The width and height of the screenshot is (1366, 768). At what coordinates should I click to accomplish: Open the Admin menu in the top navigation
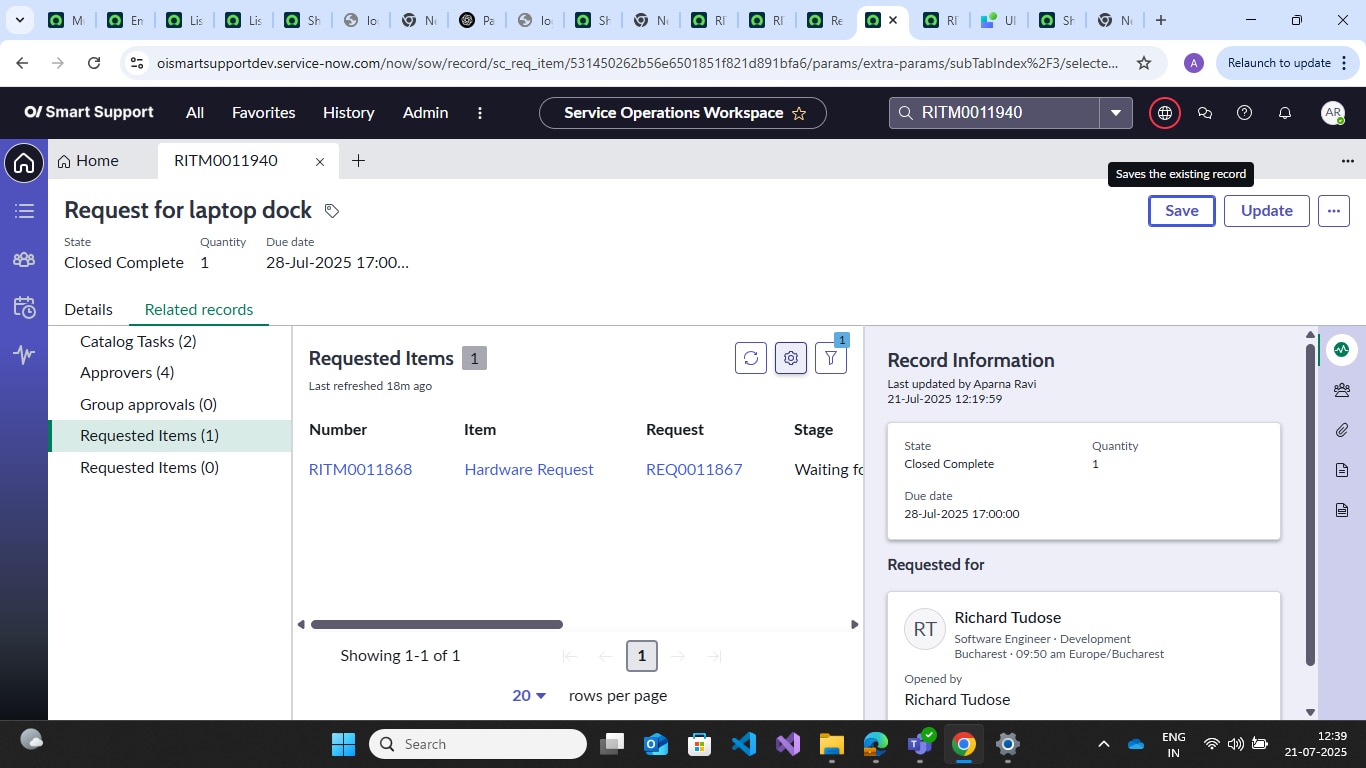[x=425, y=112]
